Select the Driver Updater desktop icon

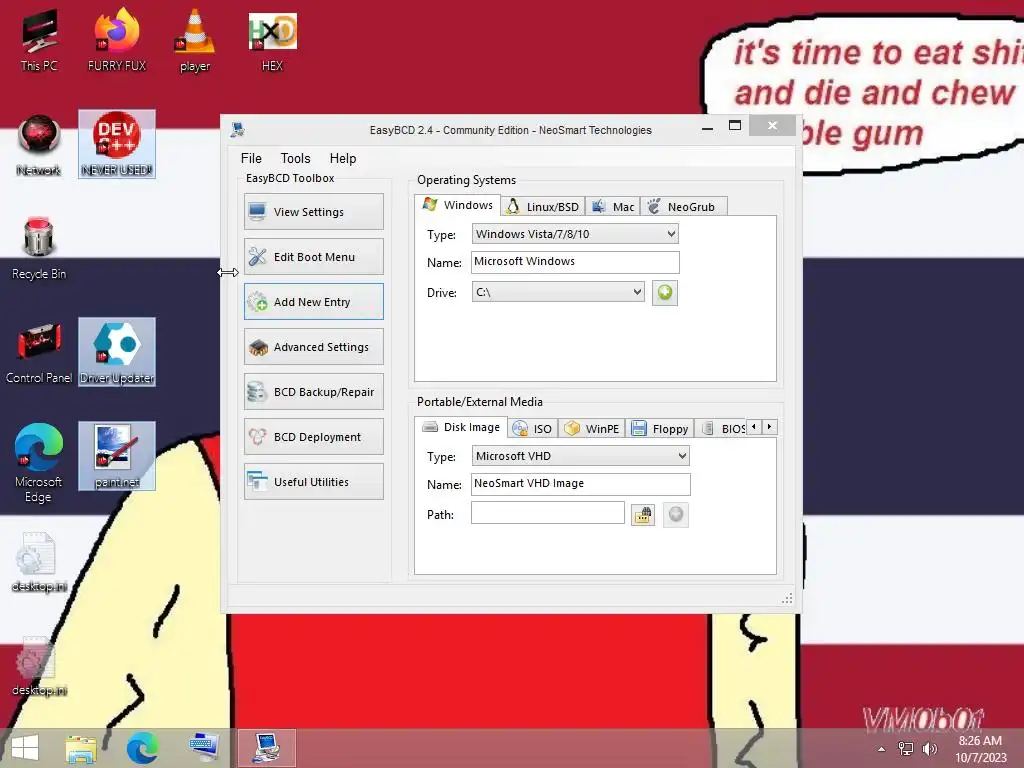117,352
